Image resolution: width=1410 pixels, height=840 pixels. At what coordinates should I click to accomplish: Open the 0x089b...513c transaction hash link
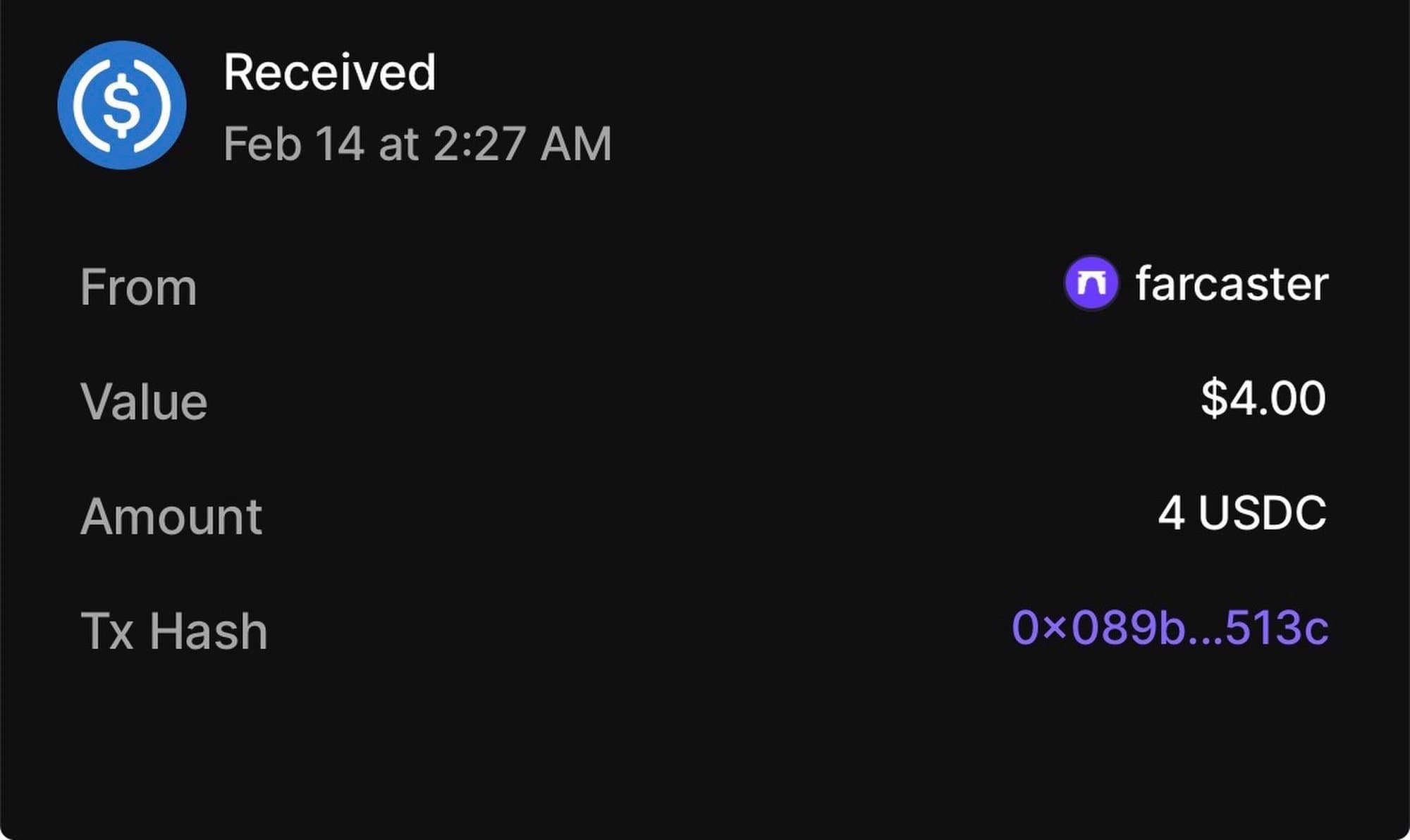point(1170,627)
